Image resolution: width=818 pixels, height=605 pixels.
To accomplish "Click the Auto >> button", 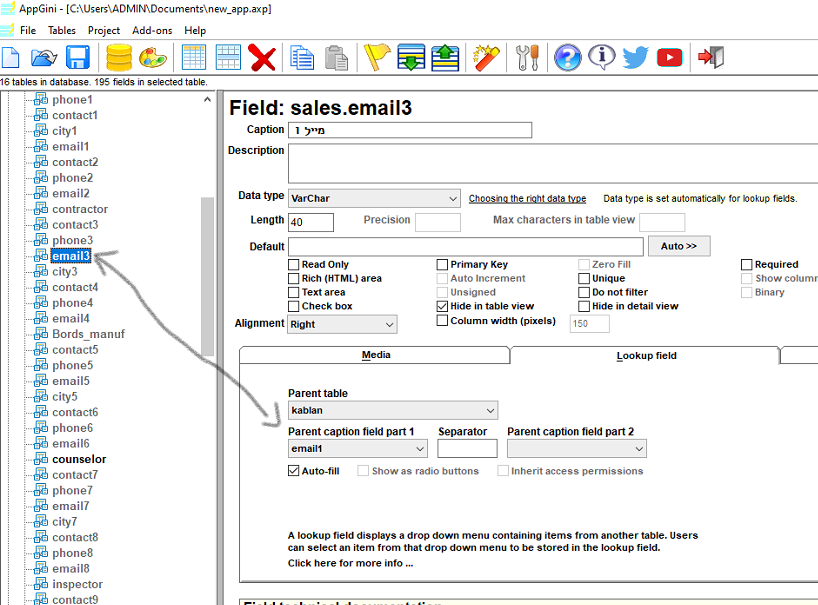I will click(x=679, y=246).
